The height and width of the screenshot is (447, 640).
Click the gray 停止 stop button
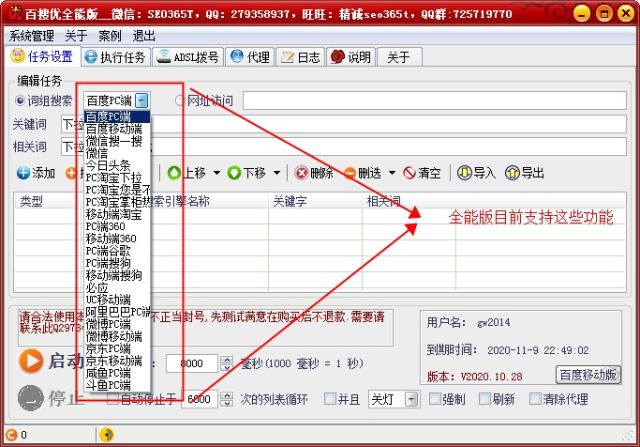pyautogui.click(x=31, y=398)
